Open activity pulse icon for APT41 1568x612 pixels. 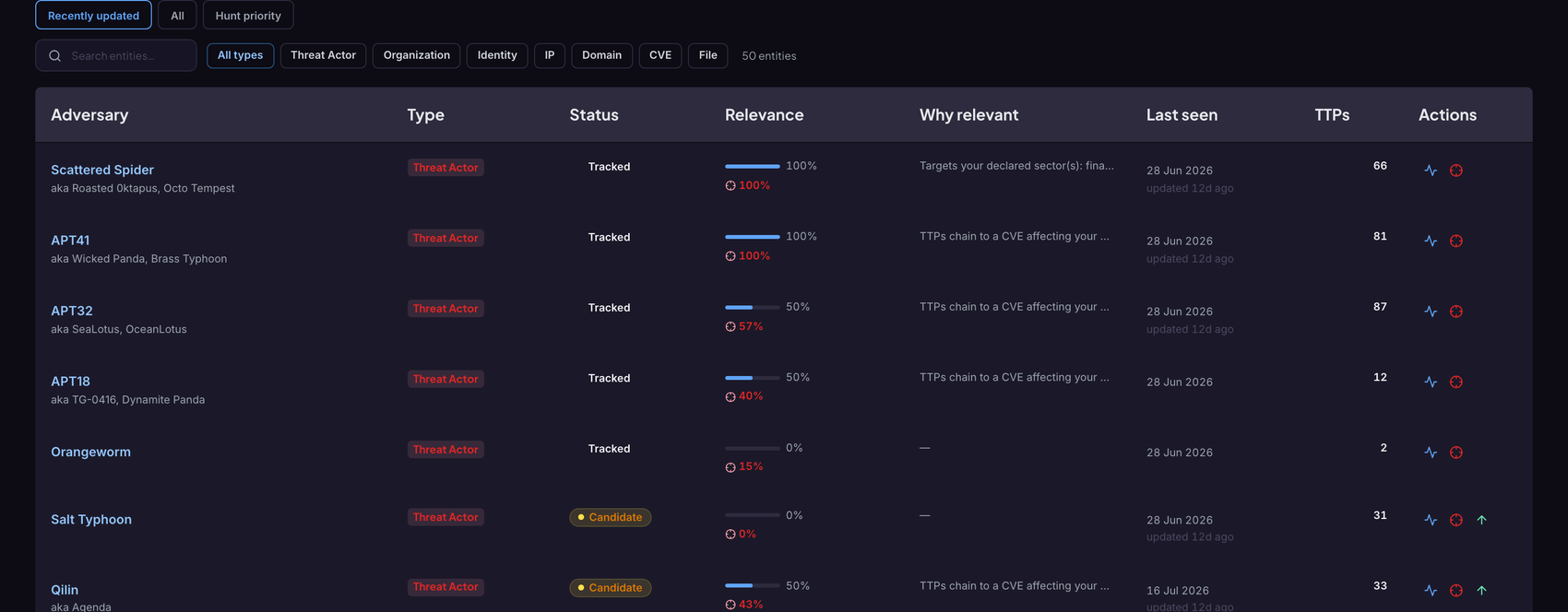(1431, 241)
